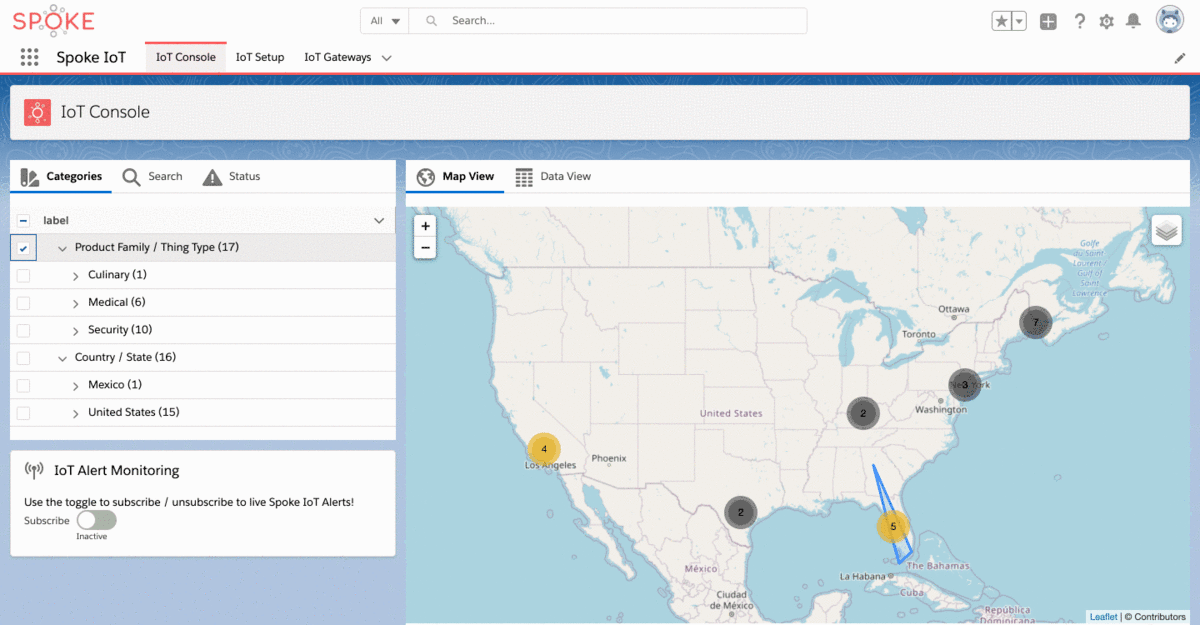Click the Map View globe icon
Screen dimensions: 1200x625
(x=426, y=177)
